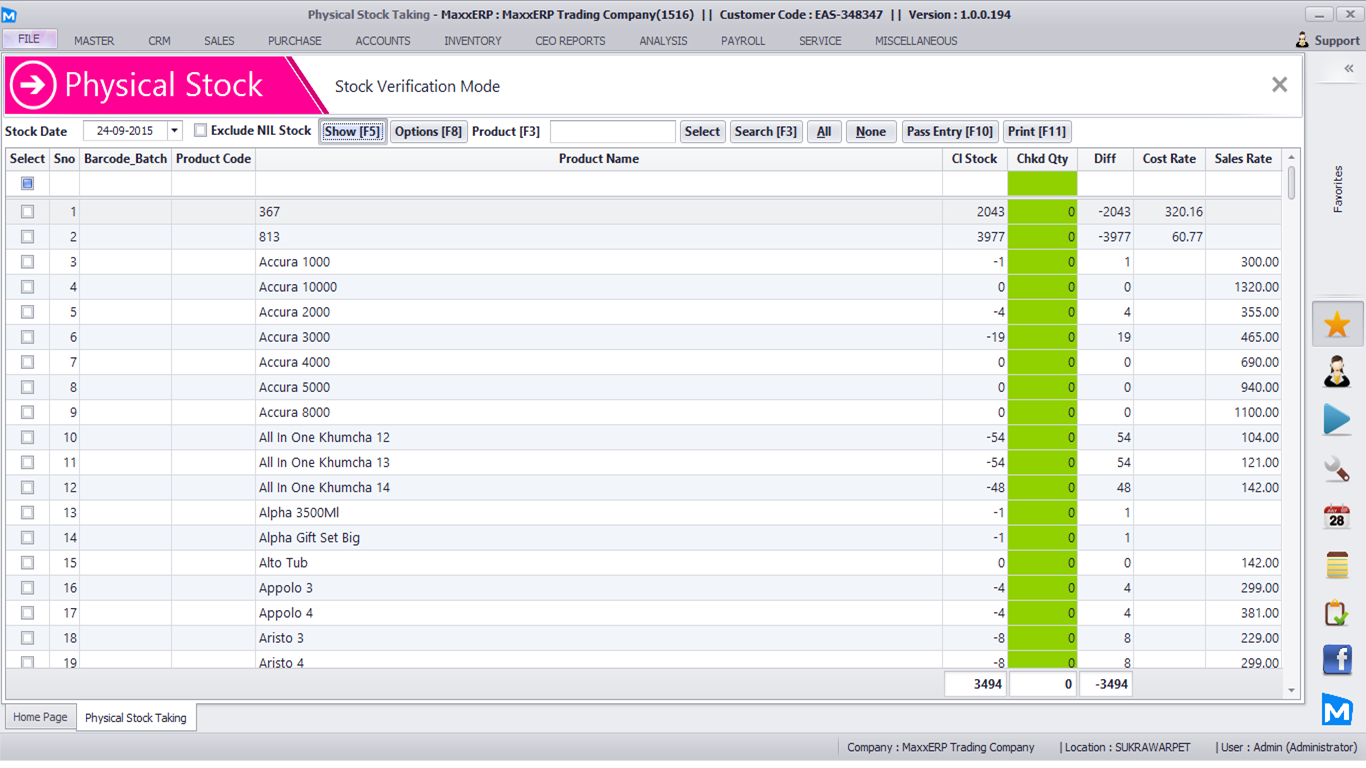This screenshot has height=768, width=1366.
Task: Open the wrench tools icon
Action: click(1337, 468)
